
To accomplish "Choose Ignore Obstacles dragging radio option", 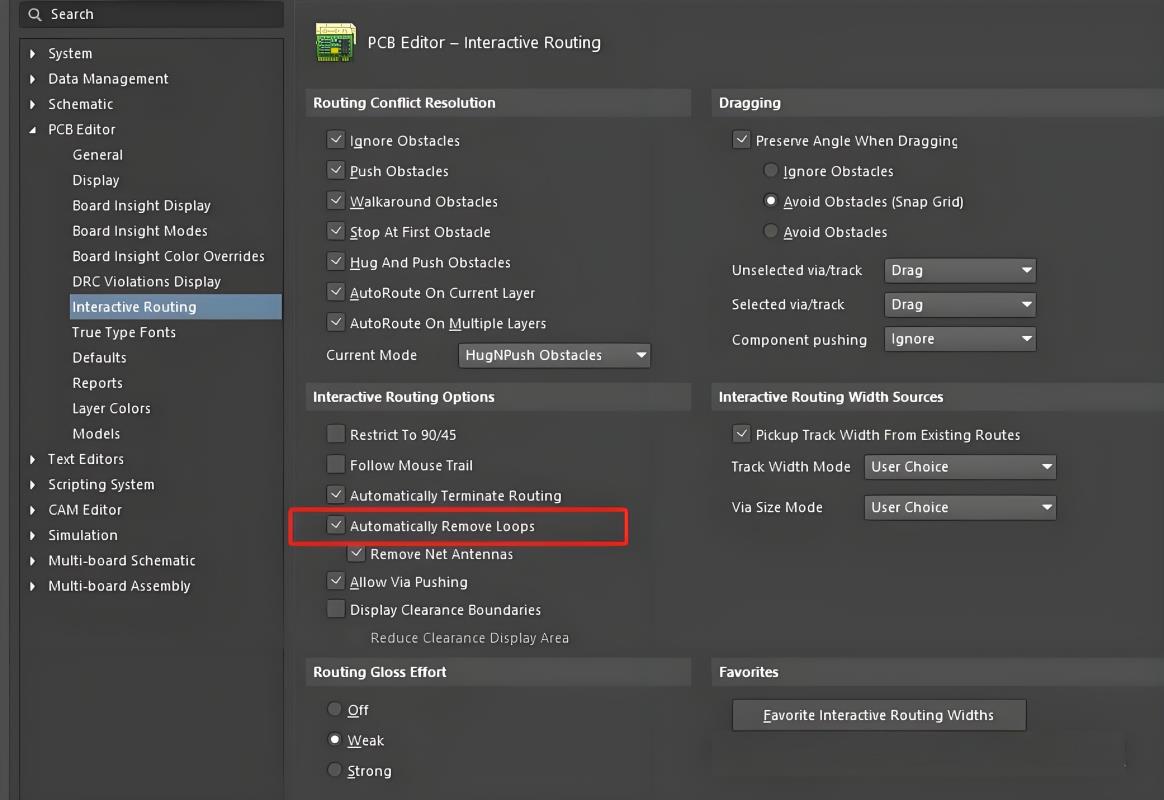I will [x=770, y=171].
